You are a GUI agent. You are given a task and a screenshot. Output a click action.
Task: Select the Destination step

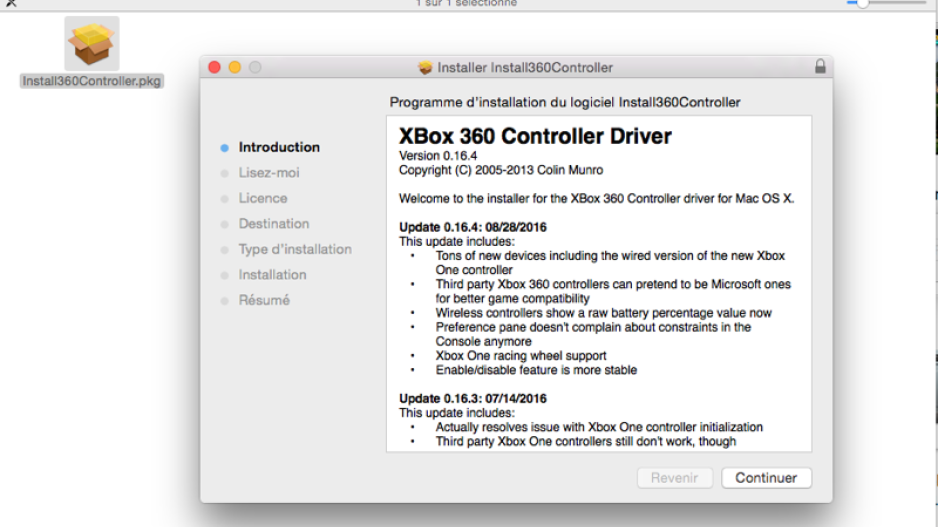point(274,224)
